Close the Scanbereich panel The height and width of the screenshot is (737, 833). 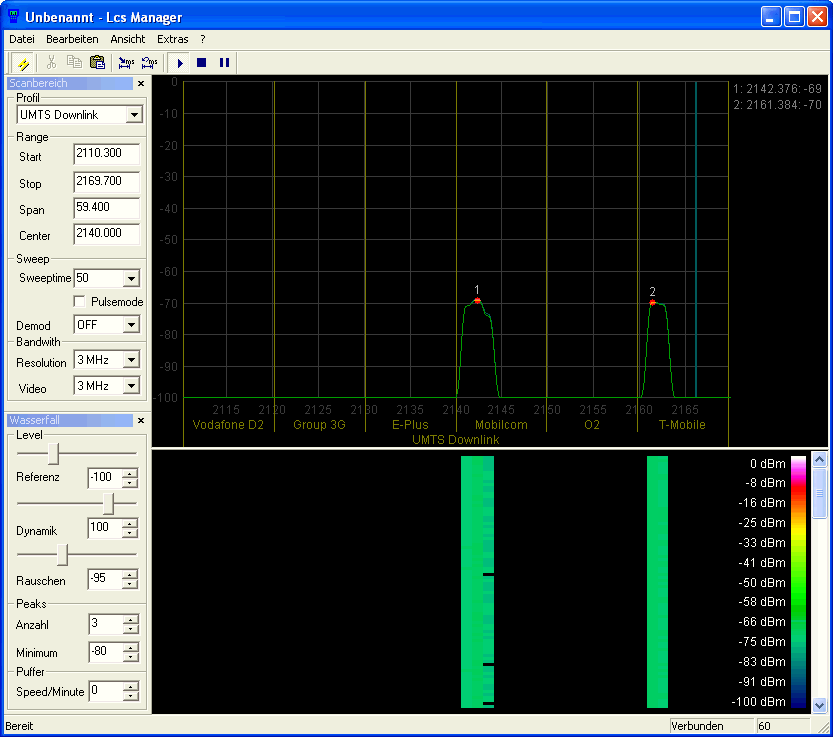(141, 83)
